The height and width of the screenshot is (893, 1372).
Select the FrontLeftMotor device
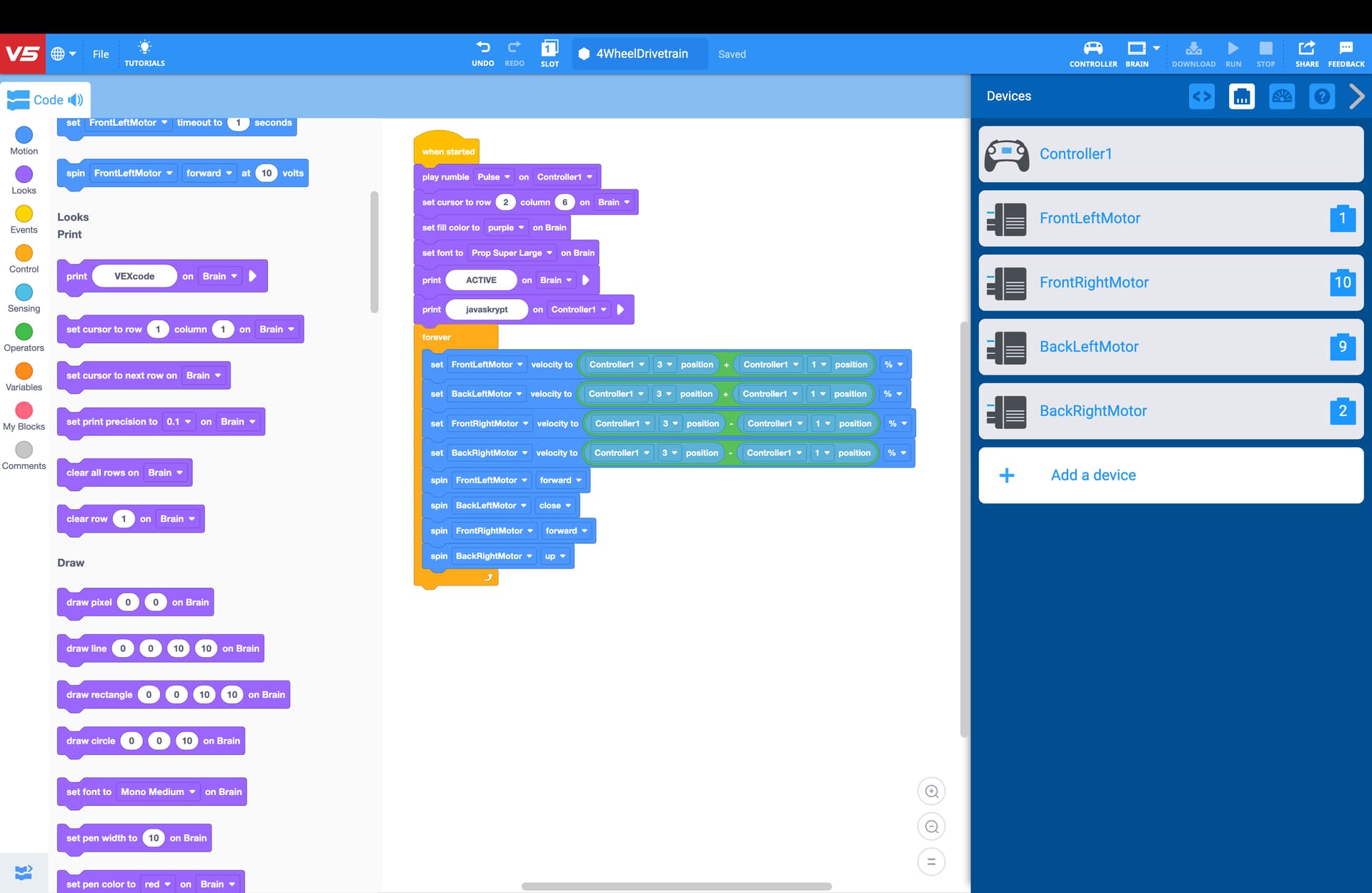coord(1170,218)
